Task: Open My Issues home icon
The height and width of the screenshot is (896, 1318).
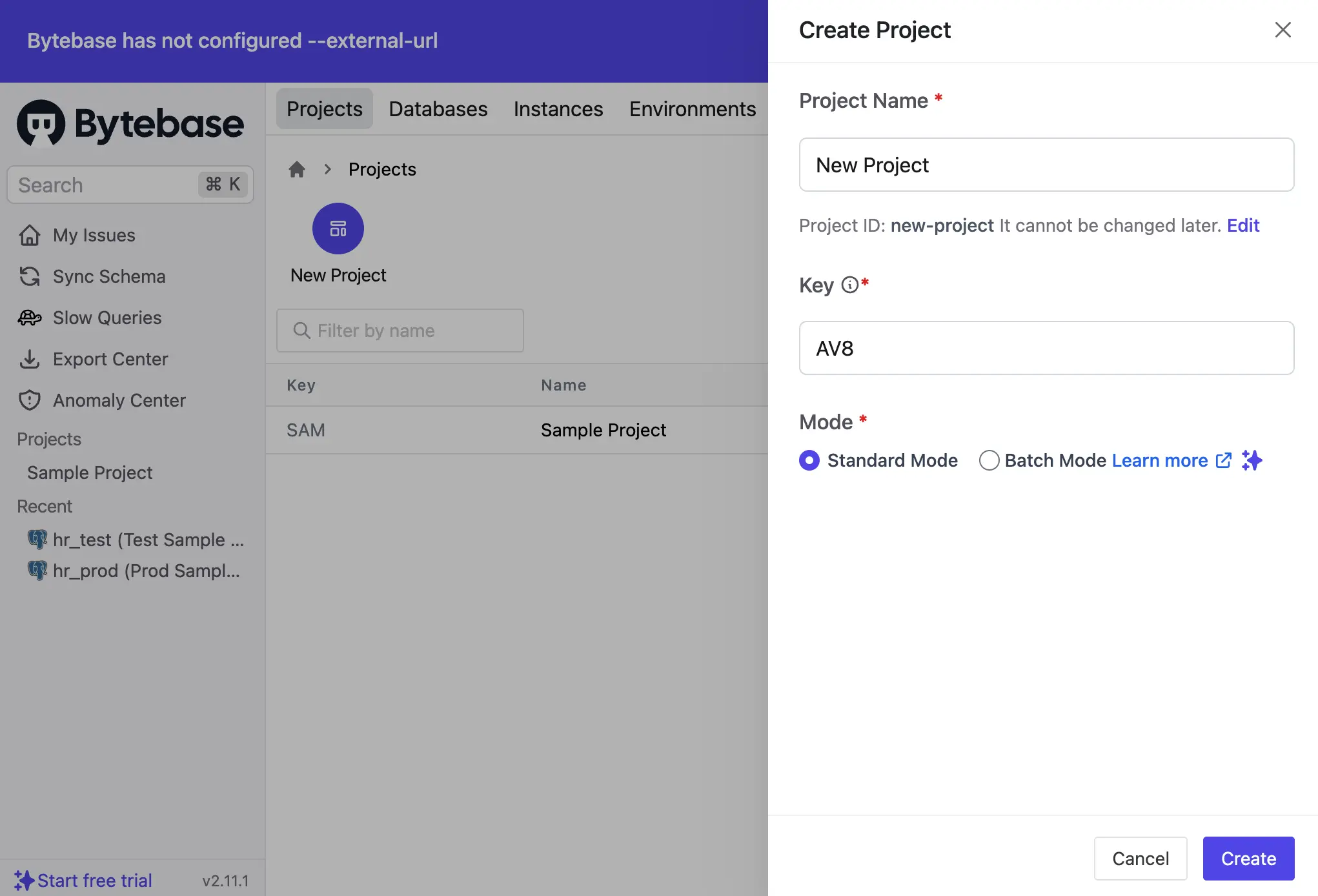Action: 30,235
